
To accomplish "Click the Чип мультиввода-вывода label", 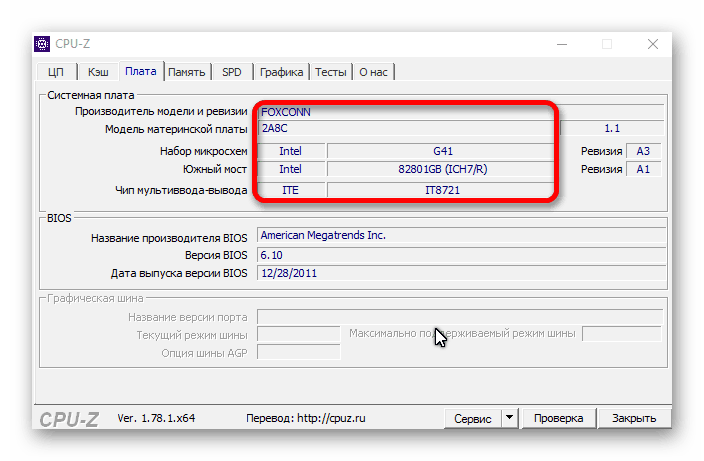I will click(x=181, y=190).
